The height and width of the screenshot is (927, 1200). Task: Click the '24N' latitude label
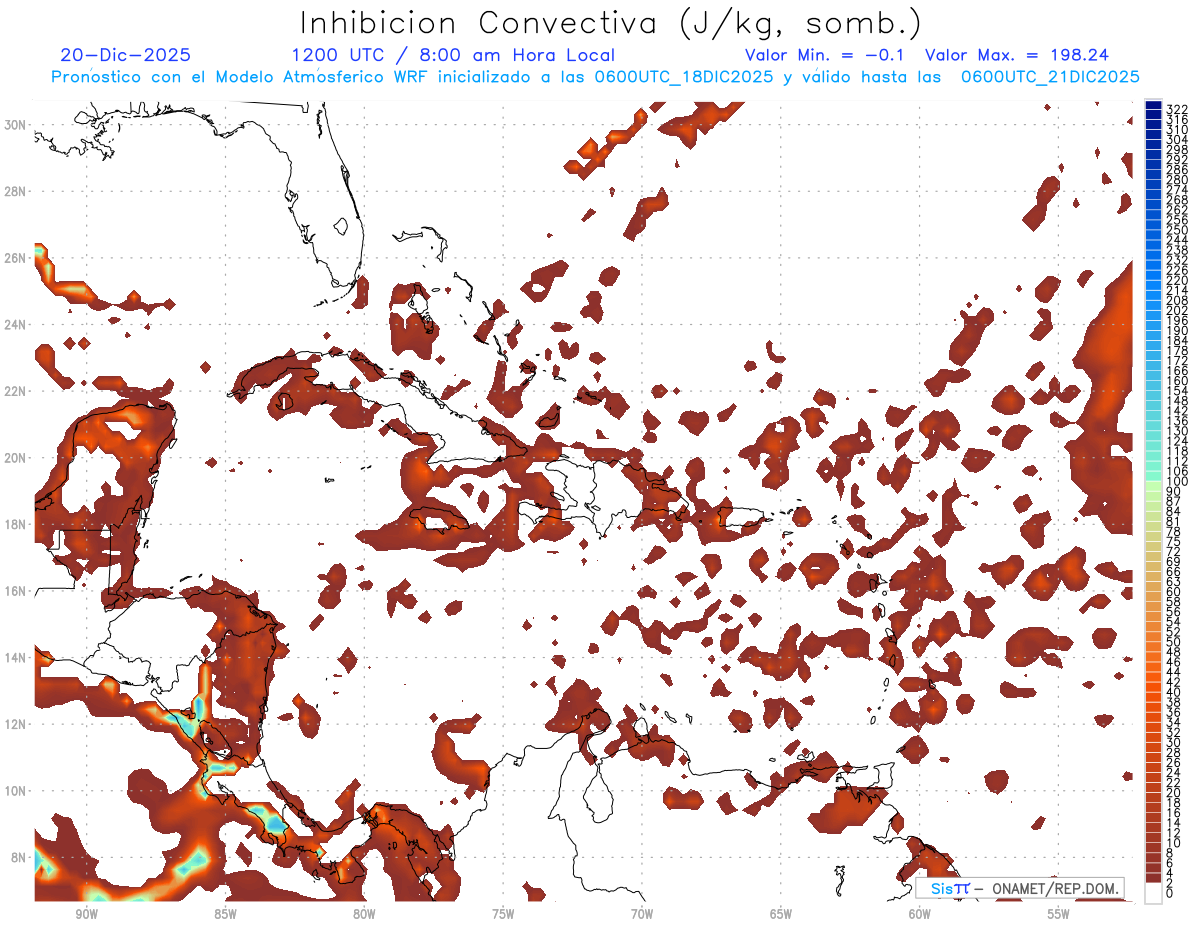(x=15, y=324)
